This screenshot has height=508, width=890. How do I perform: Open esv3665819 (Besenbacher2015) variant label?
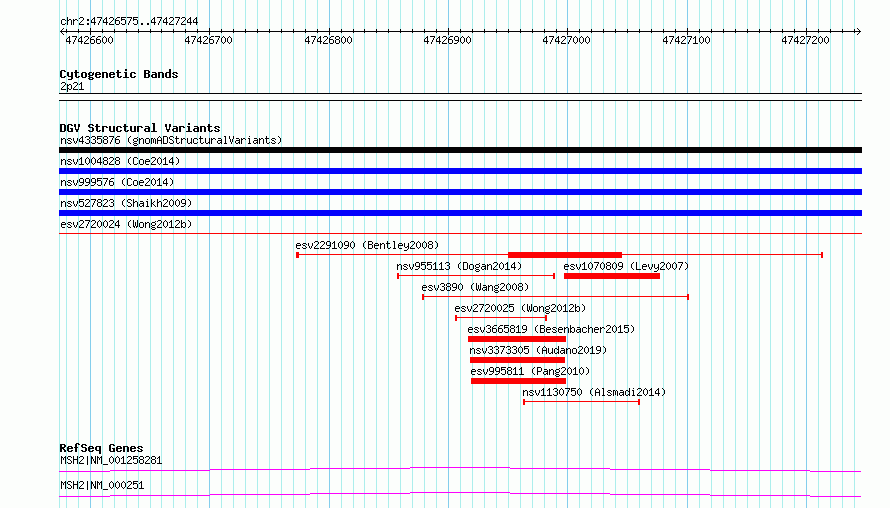(x=551, y=329)
